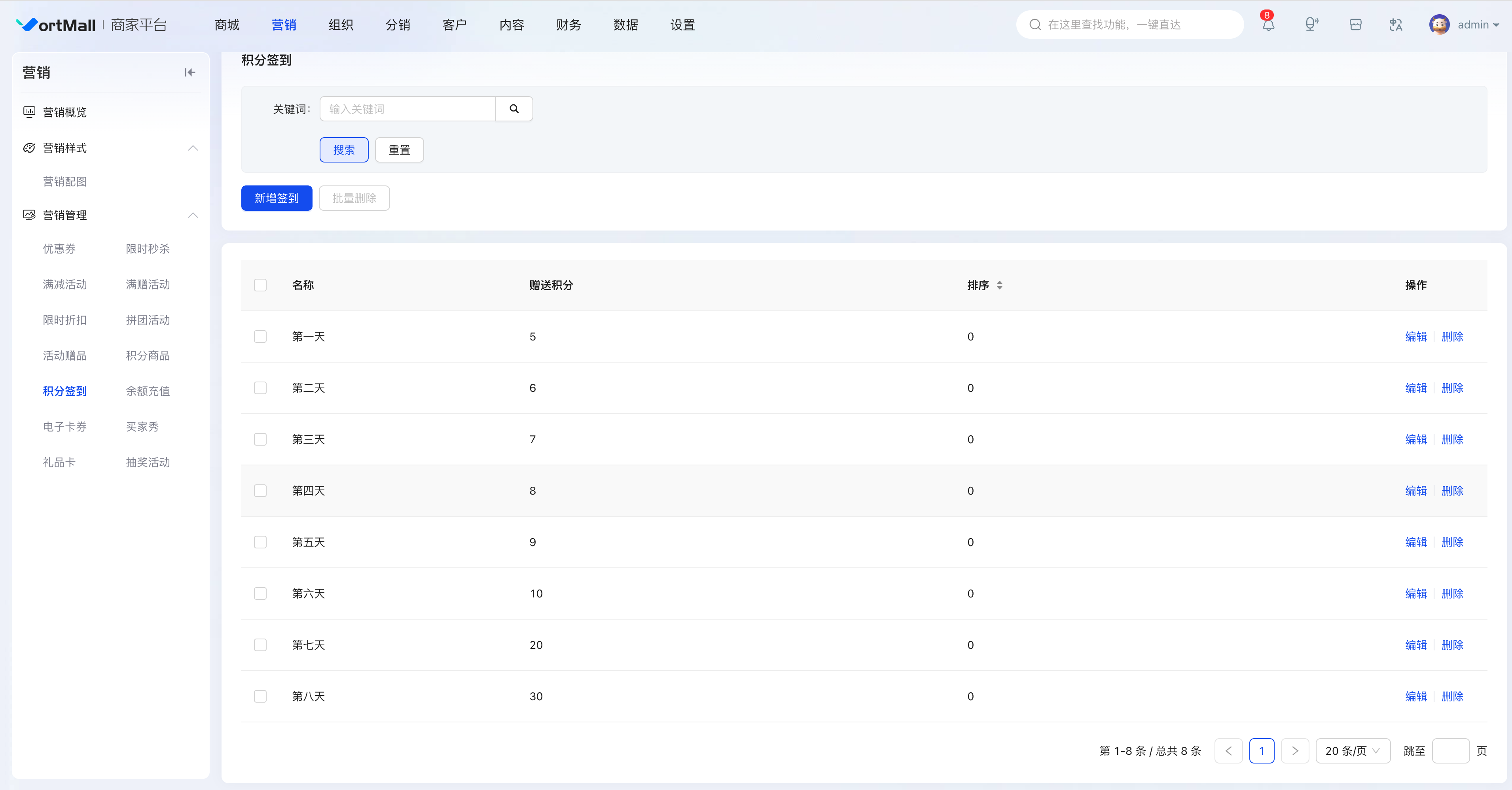
Task: Click the magnifier button beside keyword field
Action: coord(514,109)
